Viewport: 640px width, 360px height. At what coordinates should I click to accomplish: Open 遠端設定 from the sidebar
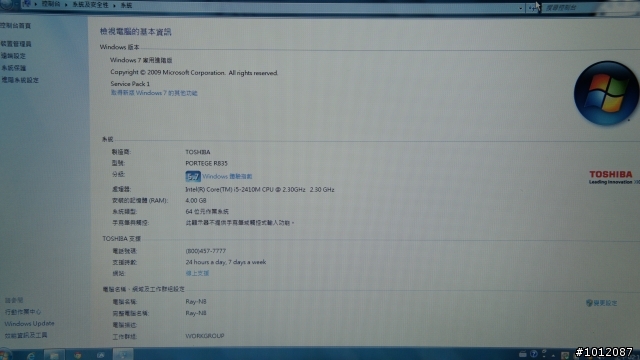coord(13,56)
